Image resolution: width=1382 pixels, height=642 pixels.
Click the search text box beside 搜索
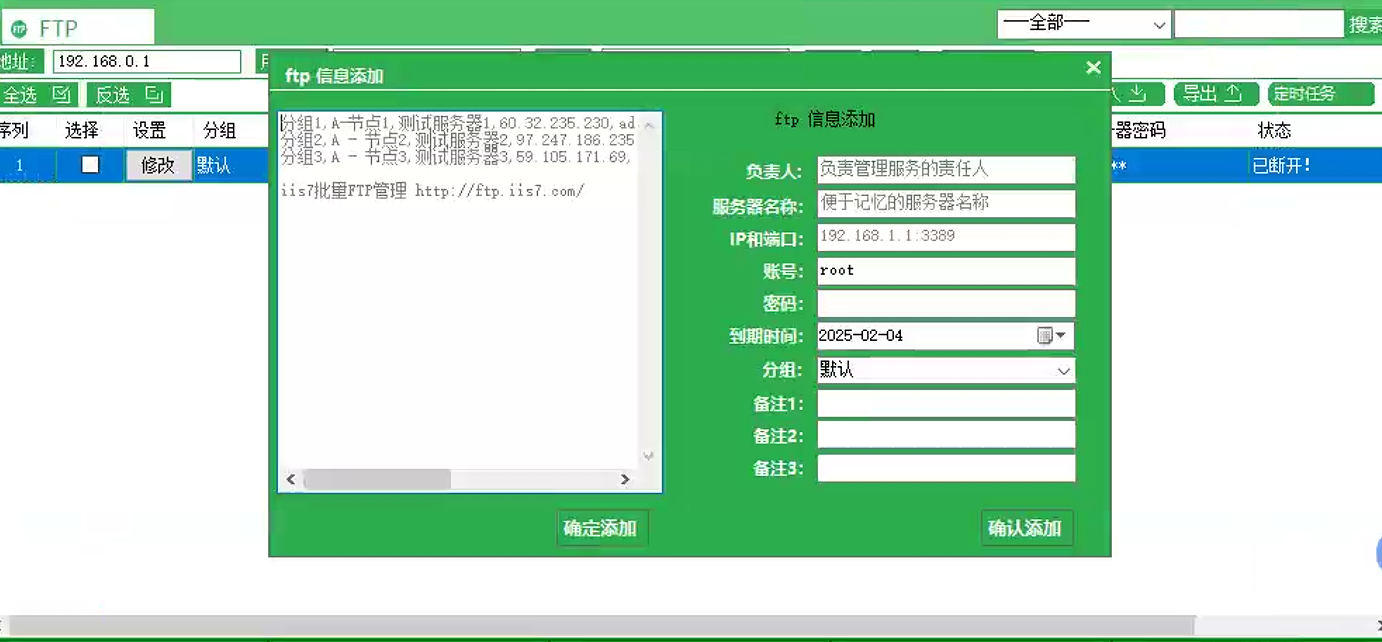click(1258, 24)
